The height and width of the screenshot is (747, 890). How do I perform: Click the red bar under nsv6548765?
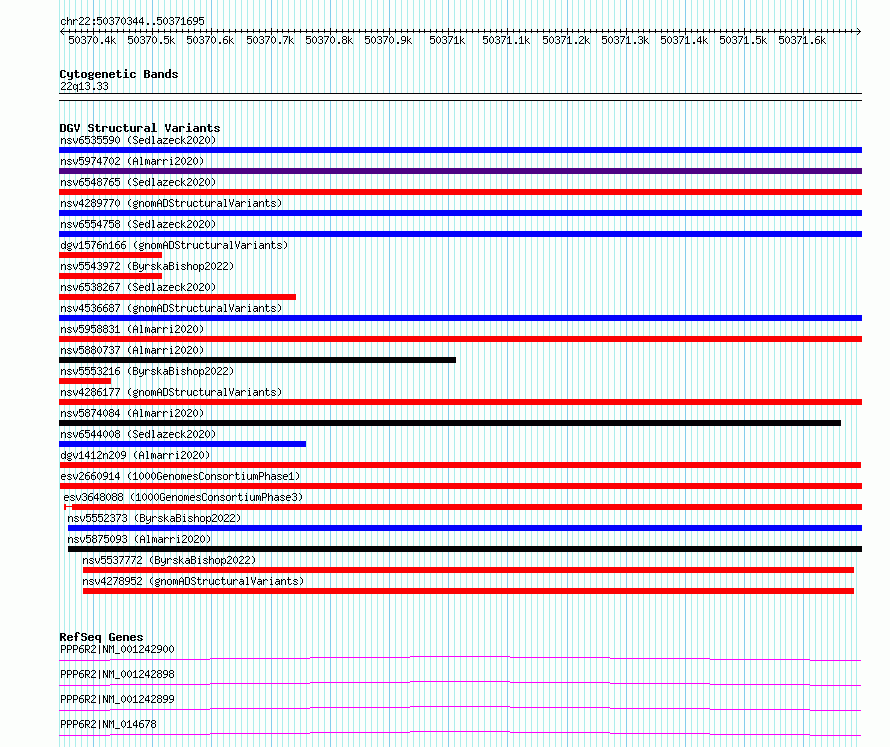[x=460, y=192]
